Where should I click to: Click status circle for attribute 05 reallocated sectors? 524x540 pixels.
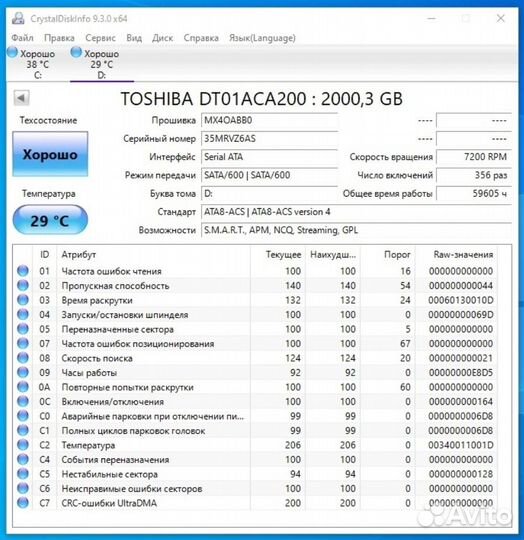pyautogui.click(x=23, y=329)
